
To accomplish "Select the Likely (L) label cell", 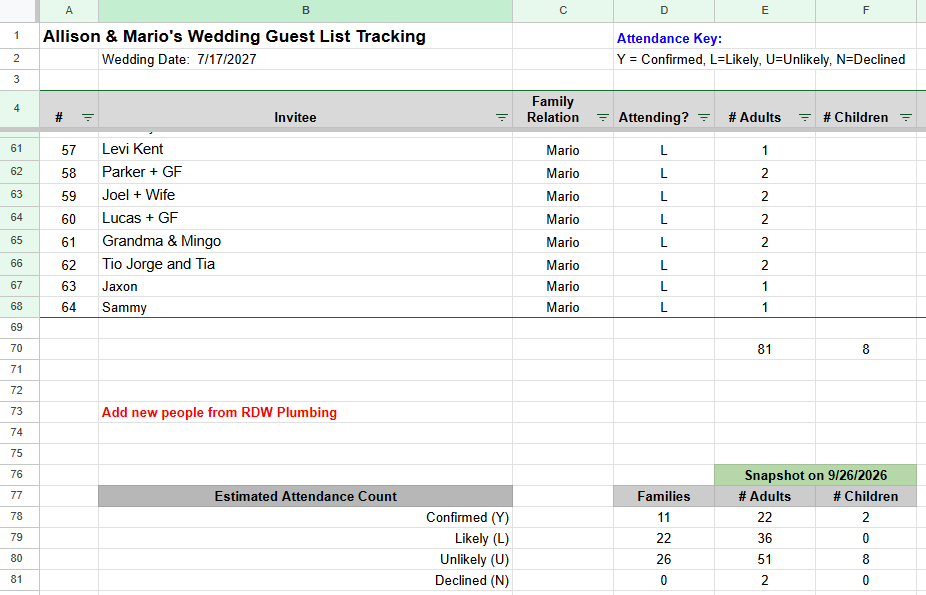I will coord(305,538).
